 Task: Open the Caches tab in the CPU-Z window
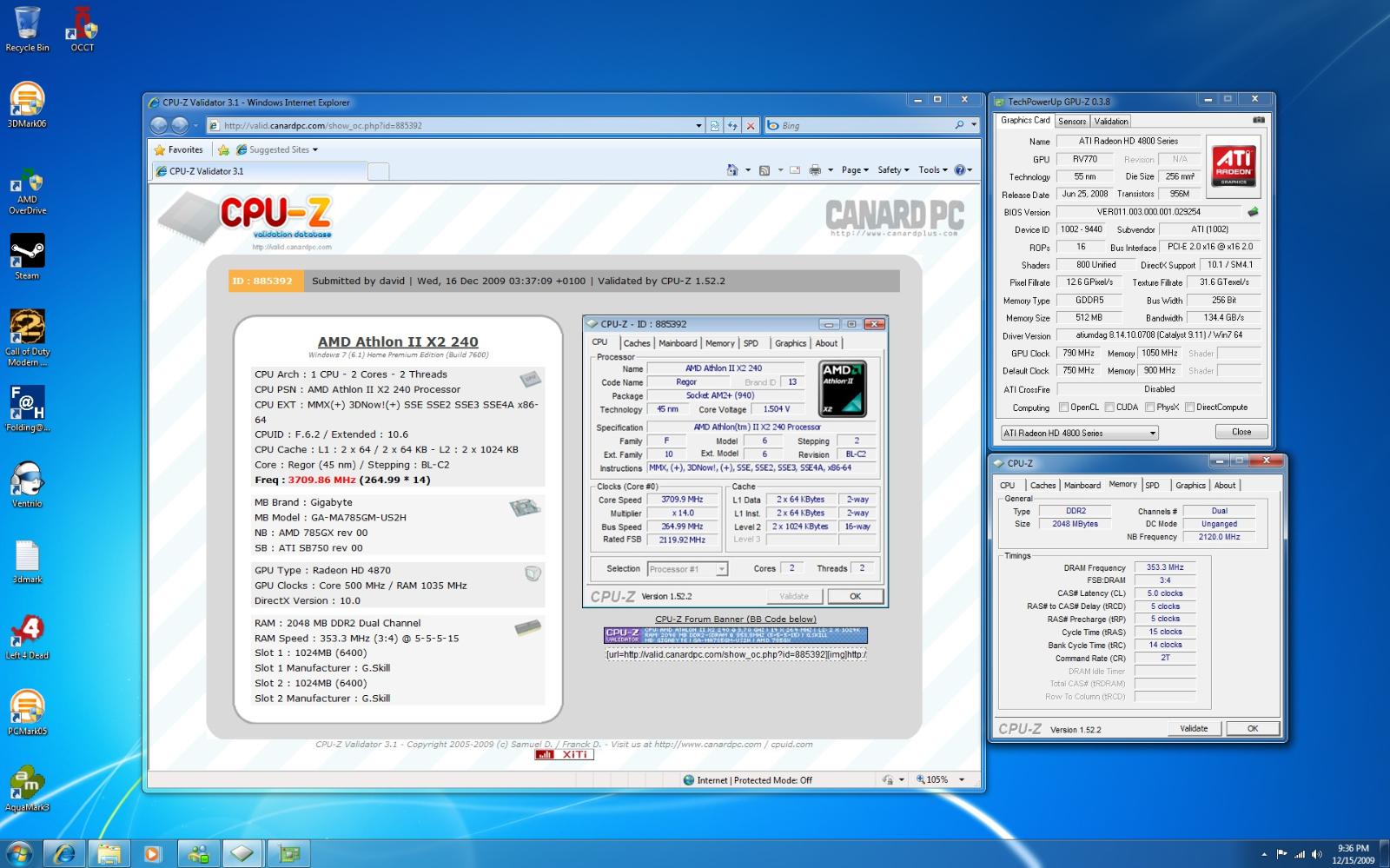[1042, 485]
